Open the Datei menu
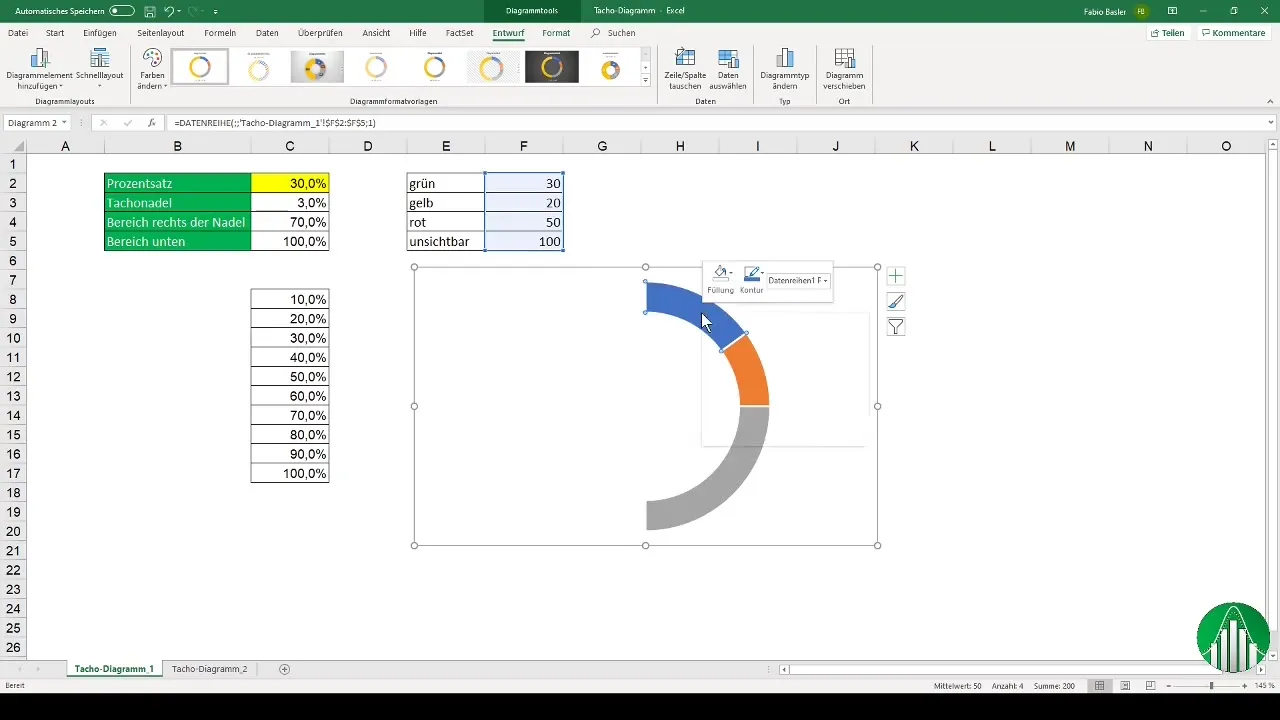The width and height of the screenshot is (1280, 720). tap(18, 33)
